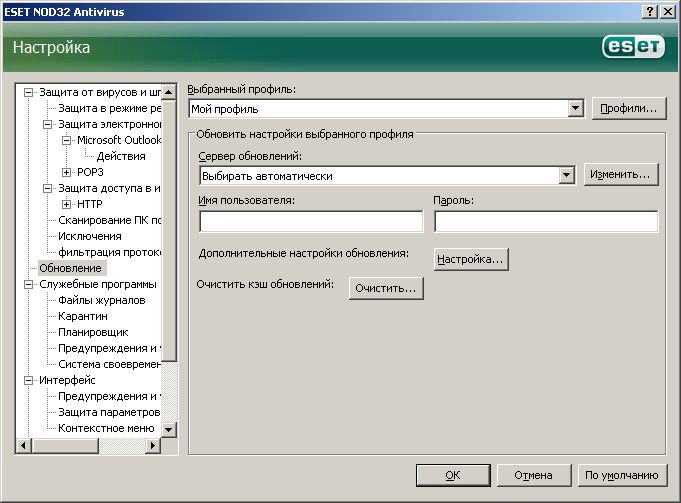
Task: Collapse the Защита электронной почты node
Action: [47, 124]
